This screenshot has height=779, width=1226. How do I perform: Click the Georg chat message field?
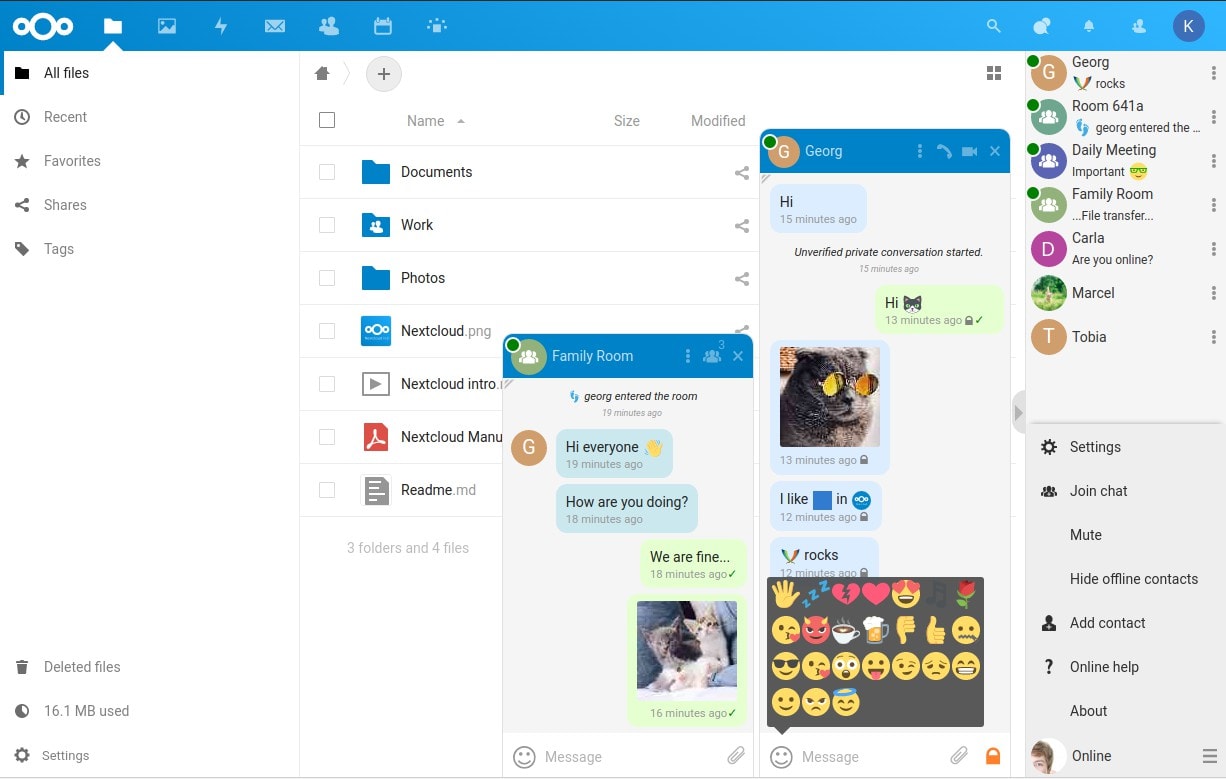tap(869, 757)
